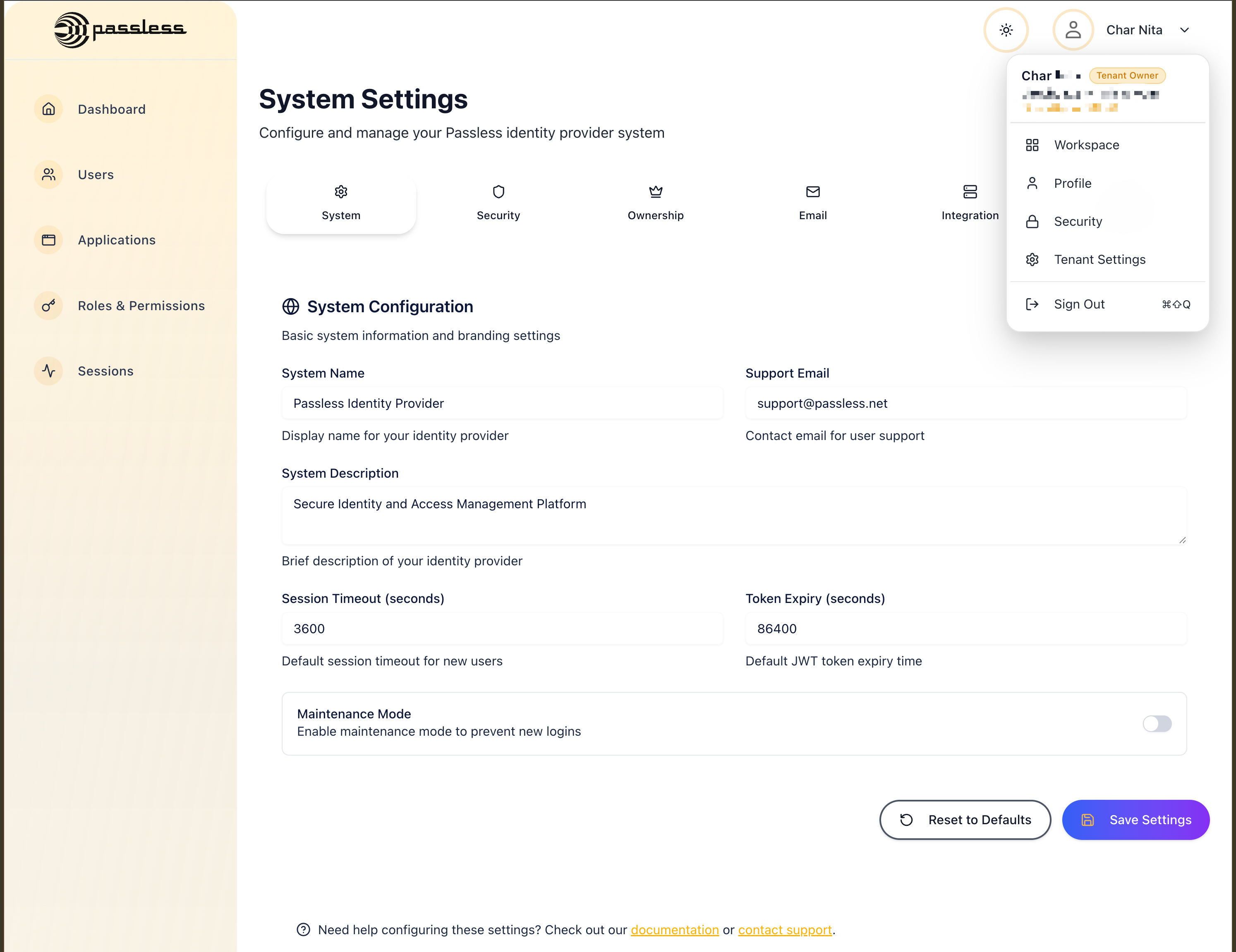The image size is (1236, 952).
Task: Click the Security tab shield icon
Action: tap(498, 192)
